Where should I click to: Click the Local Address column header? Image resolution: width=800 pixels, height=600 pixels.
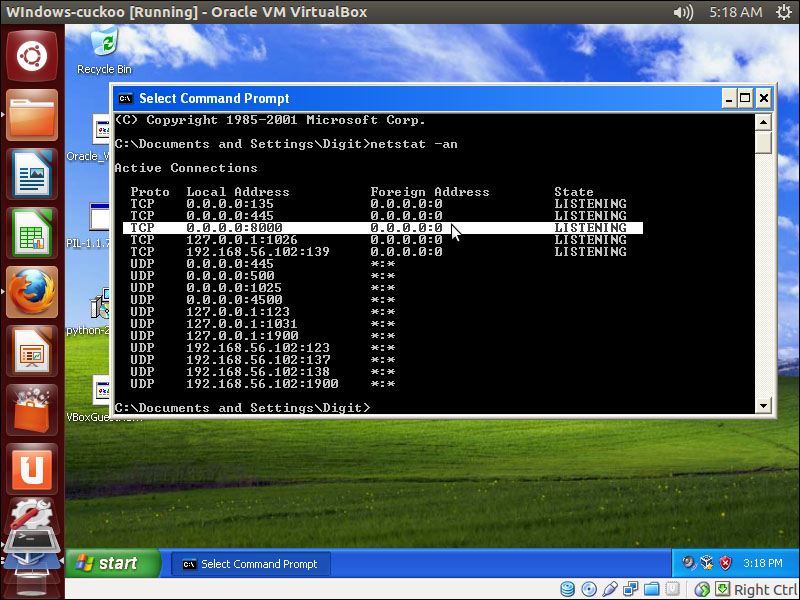click(238, 192)
